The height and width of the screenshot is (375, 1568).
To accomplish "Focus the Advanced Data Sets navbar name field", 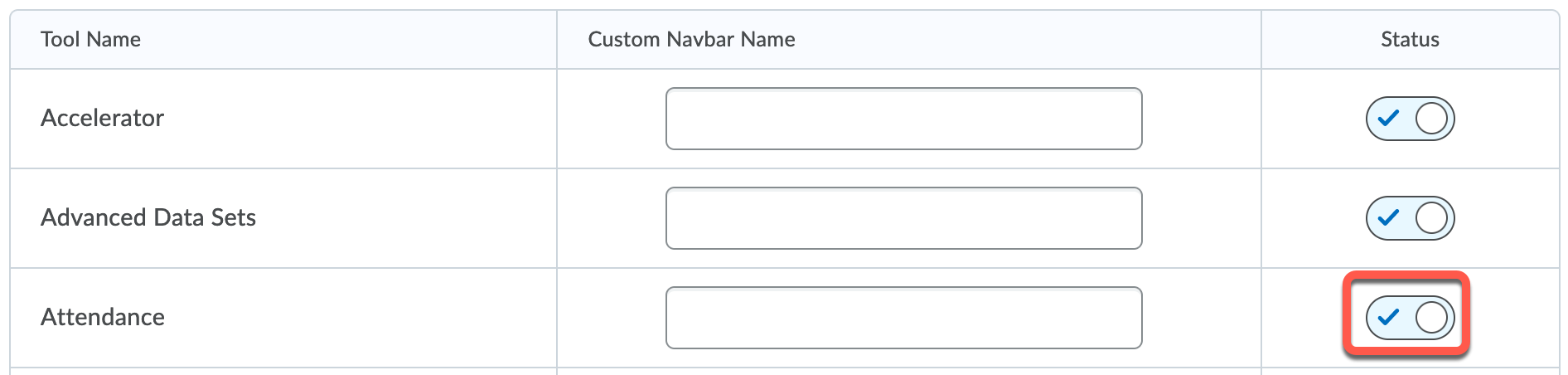I will (x=903, y=218).
